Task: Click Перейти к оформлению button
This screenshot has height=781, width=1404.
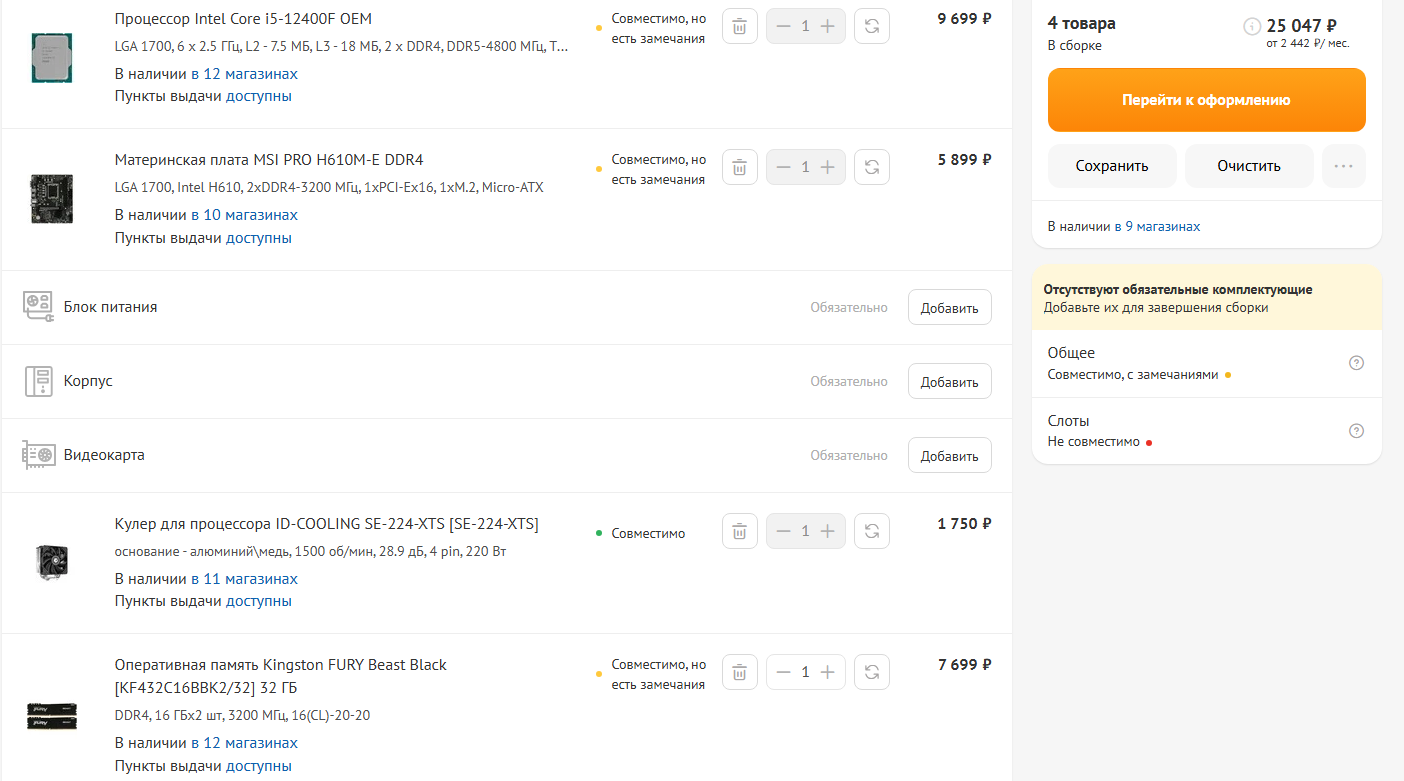Action: pyautogui.click(x=1206, y=100)
